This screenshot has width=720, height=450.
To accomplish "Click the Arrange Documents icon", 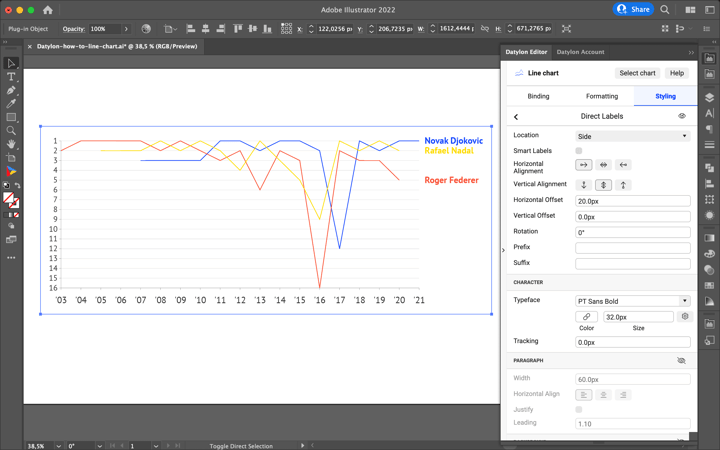I will pos(690,10).
